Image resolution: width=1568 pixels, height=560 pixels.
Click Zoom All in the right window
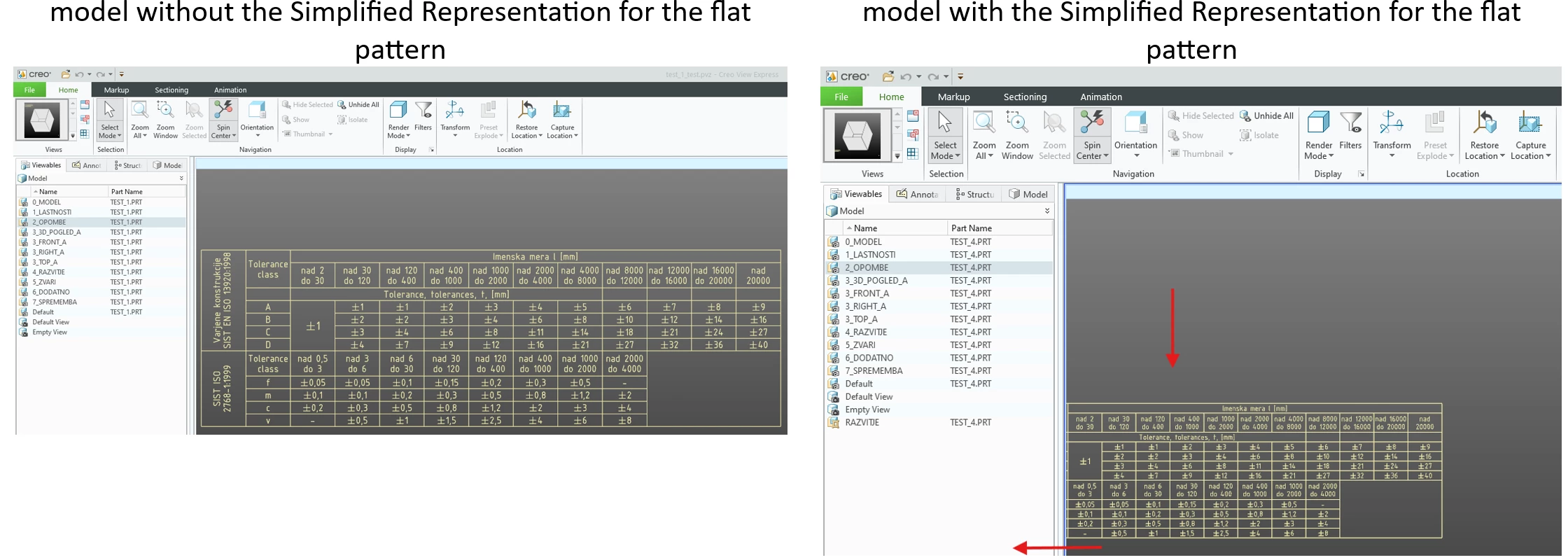983,135
